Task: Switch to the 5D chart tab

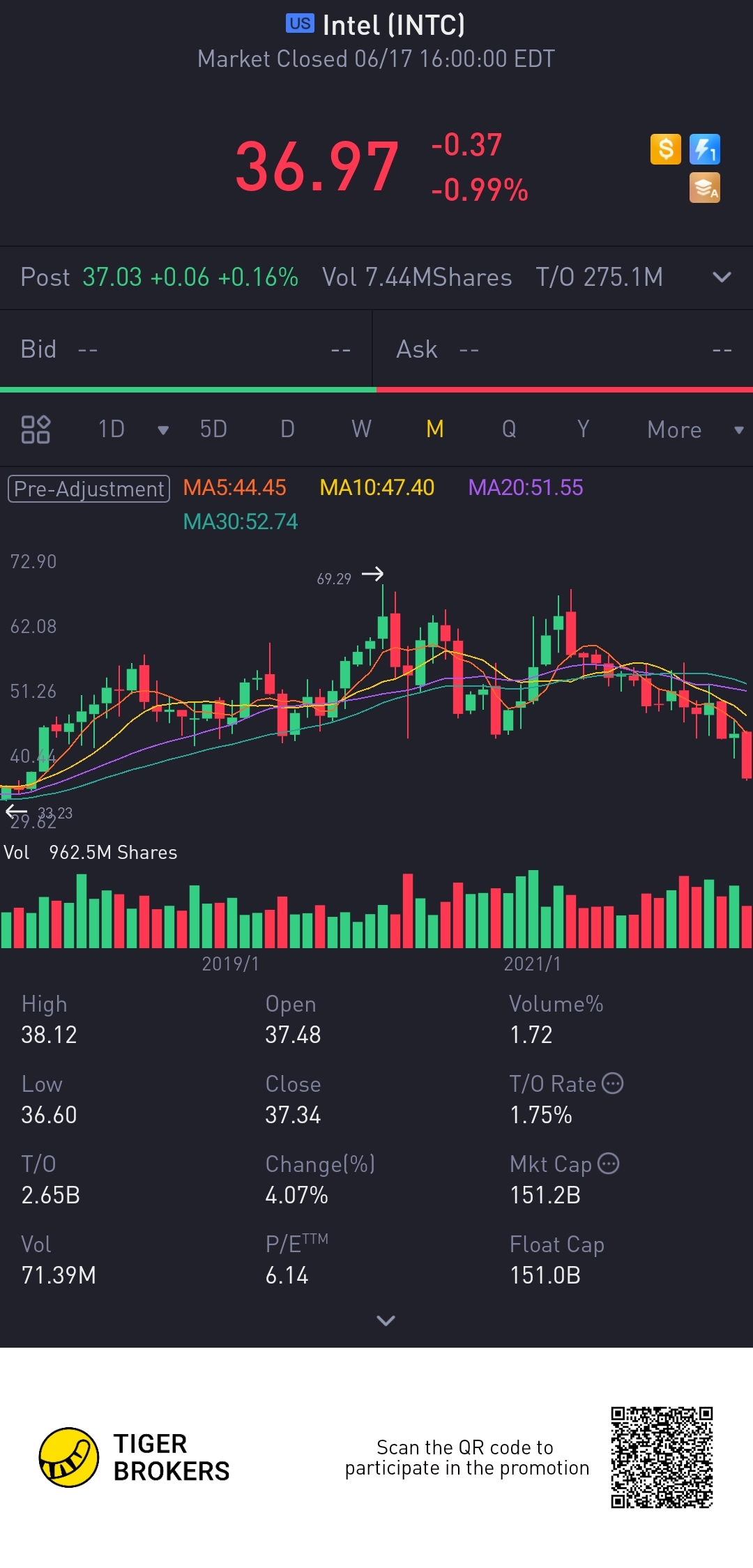Action: (x=213, y=429)
